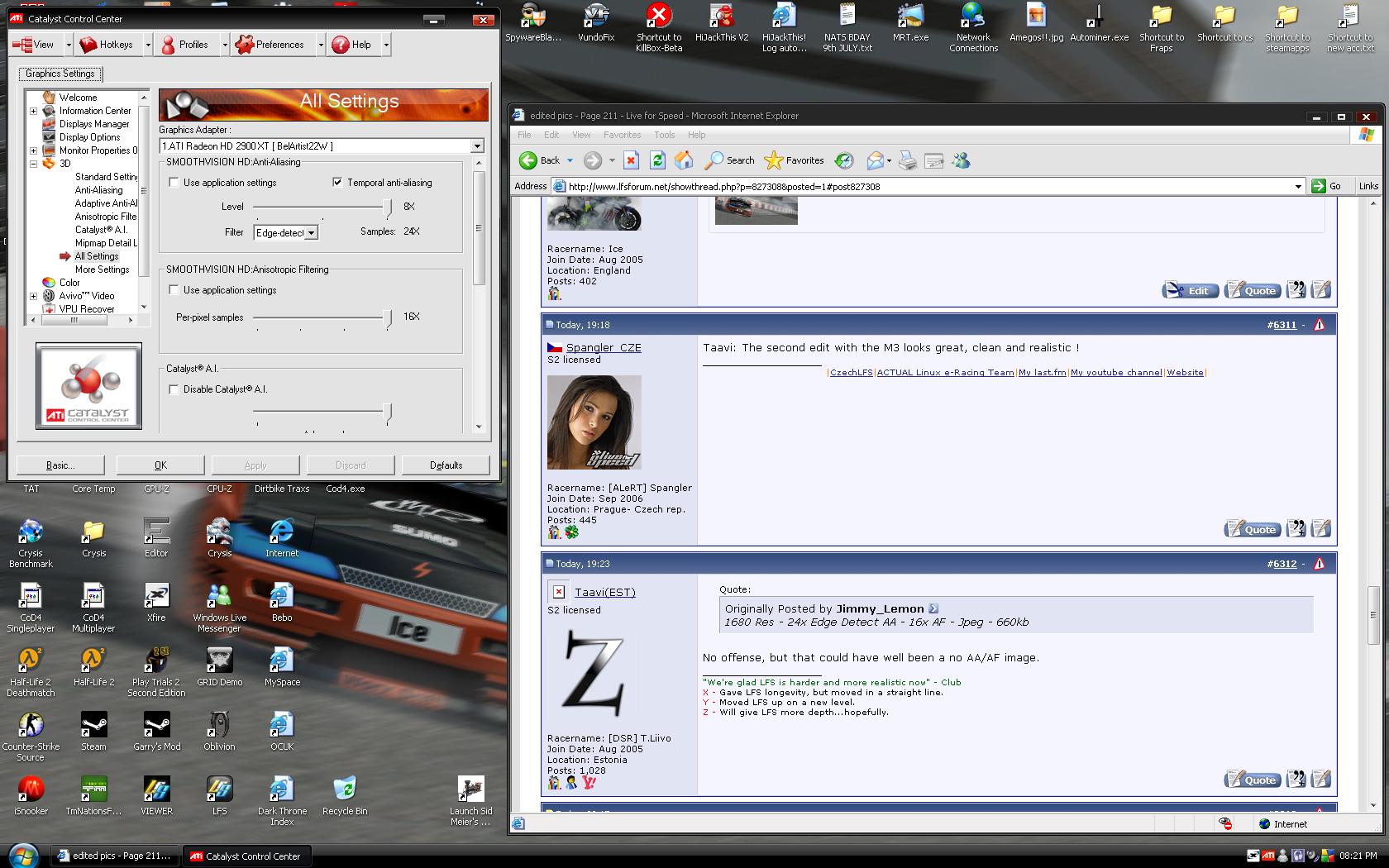
Task: Open the Profiles dropdown arrow
Action: 224,45
